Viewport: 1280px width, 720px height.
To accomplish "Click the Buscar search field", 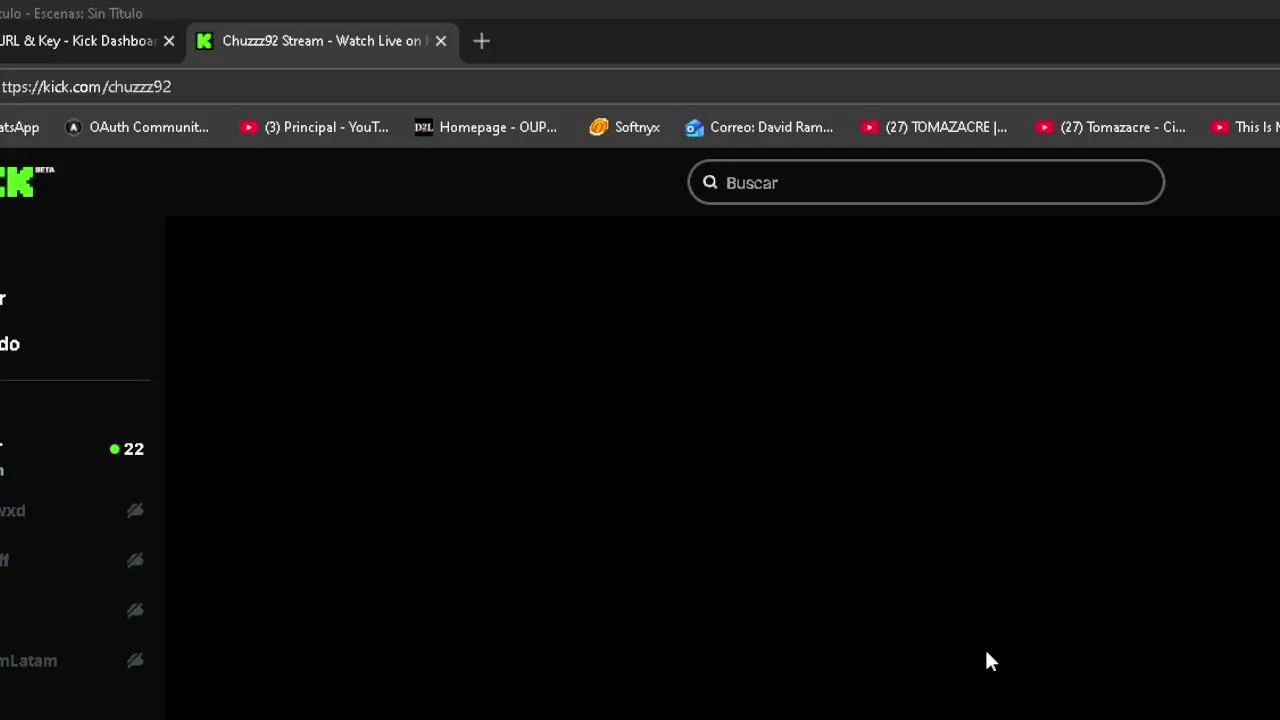I will [926, 182].
